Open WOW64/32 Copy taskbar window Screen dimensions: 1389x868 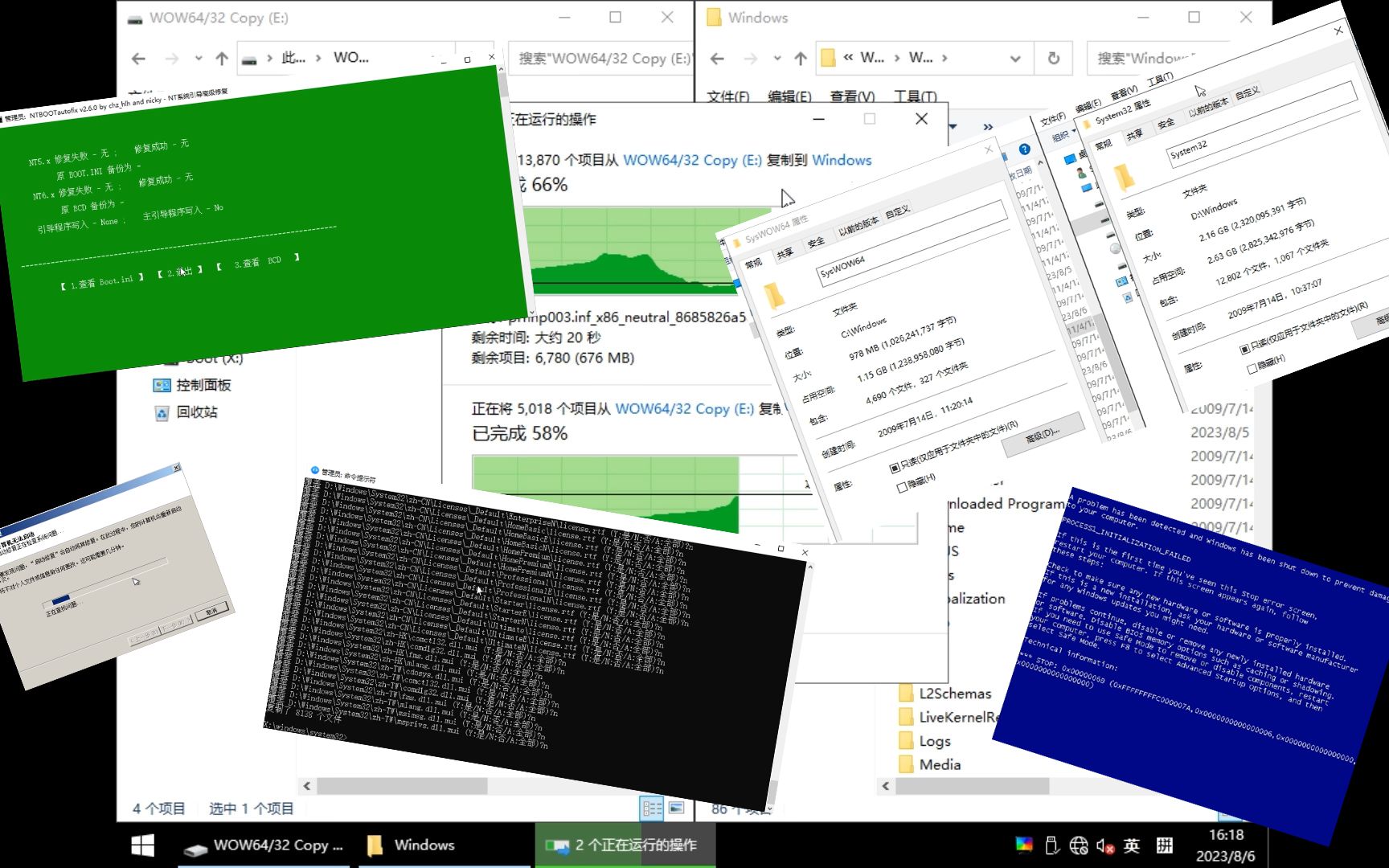pos(264,845)
